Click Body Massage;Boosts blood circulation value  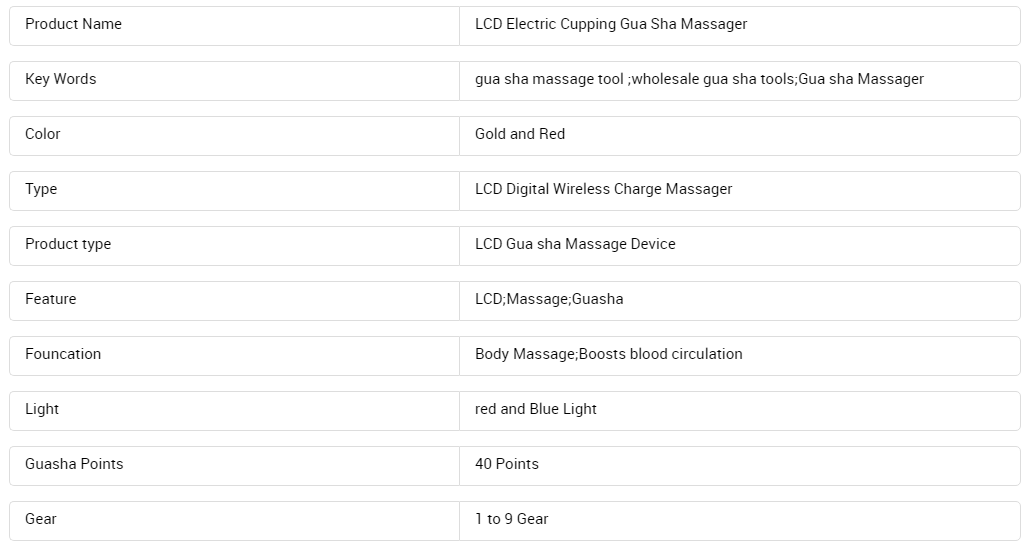click(x=609, y=354)
